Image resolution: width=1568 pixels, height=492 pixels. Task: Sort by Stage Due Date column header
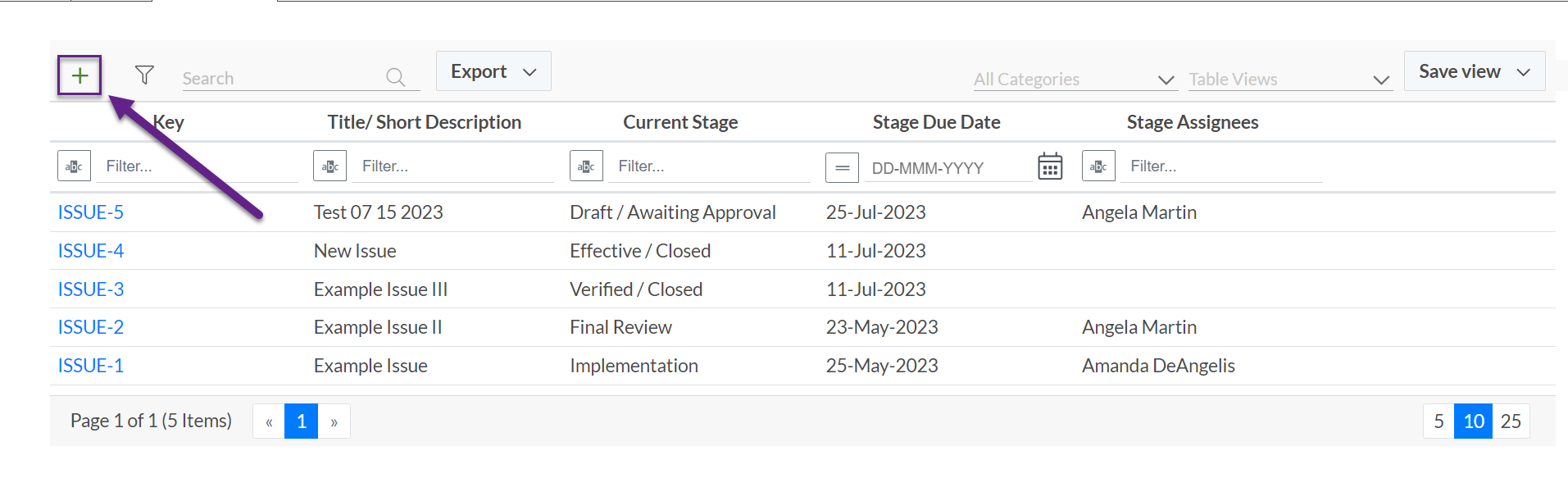(936, 122)
